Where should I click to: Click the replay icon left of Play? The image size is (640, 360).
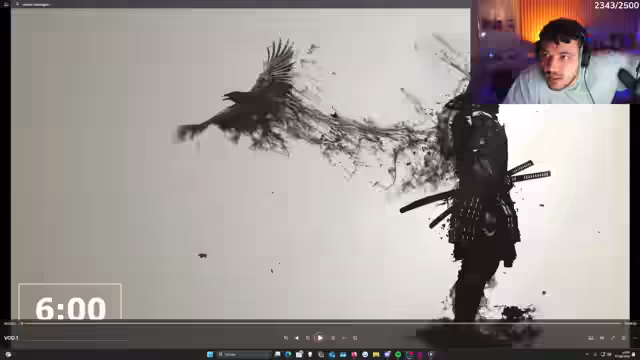[308, 338]
